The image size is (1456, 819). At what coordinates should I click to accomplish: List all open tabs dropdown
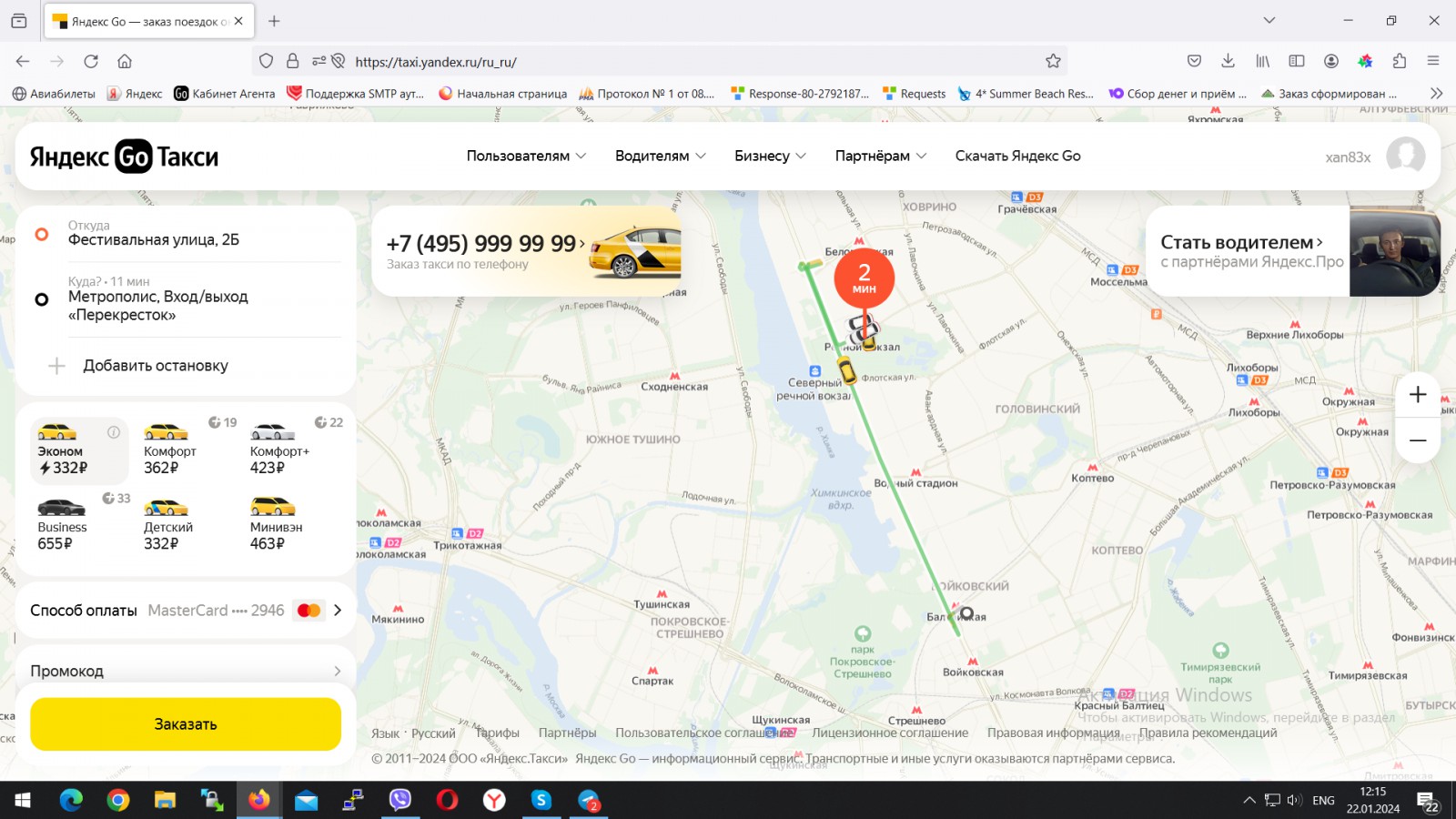(1269, 20)
